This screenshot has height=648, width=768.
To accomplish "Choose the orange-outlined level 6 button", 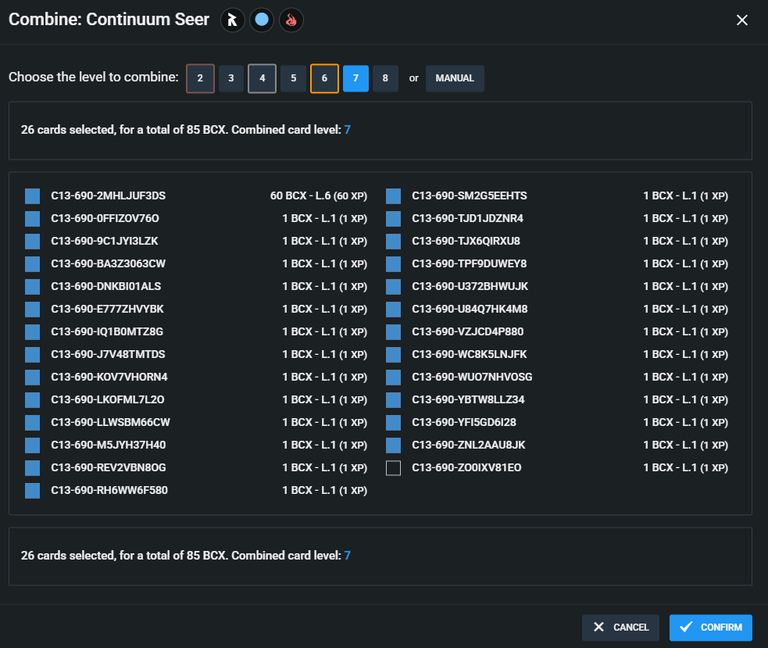I will click(x=324, y=78).
